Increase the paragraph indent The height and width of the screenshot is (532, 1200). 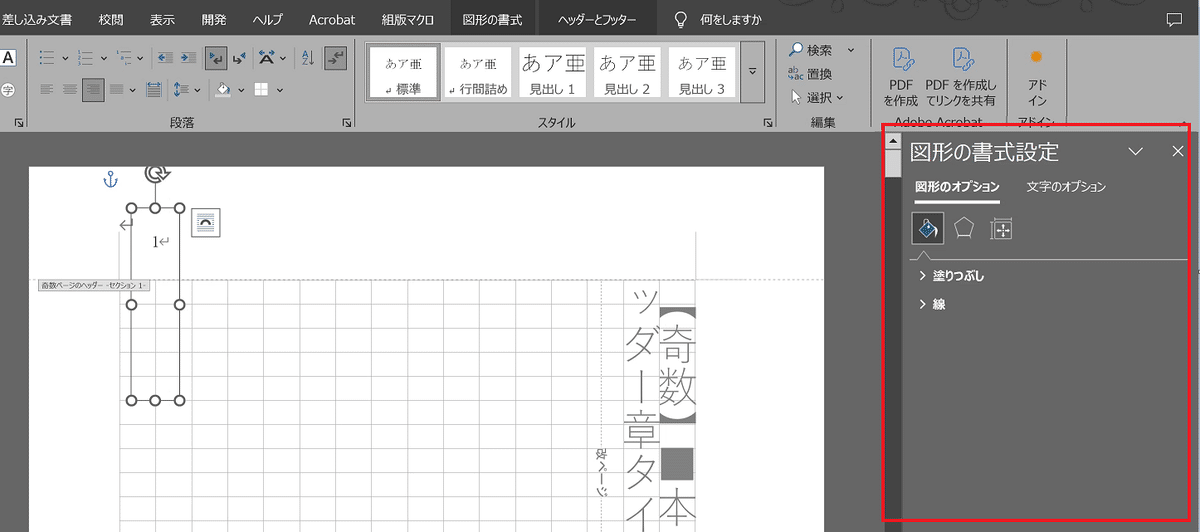(x=188, y=58)
